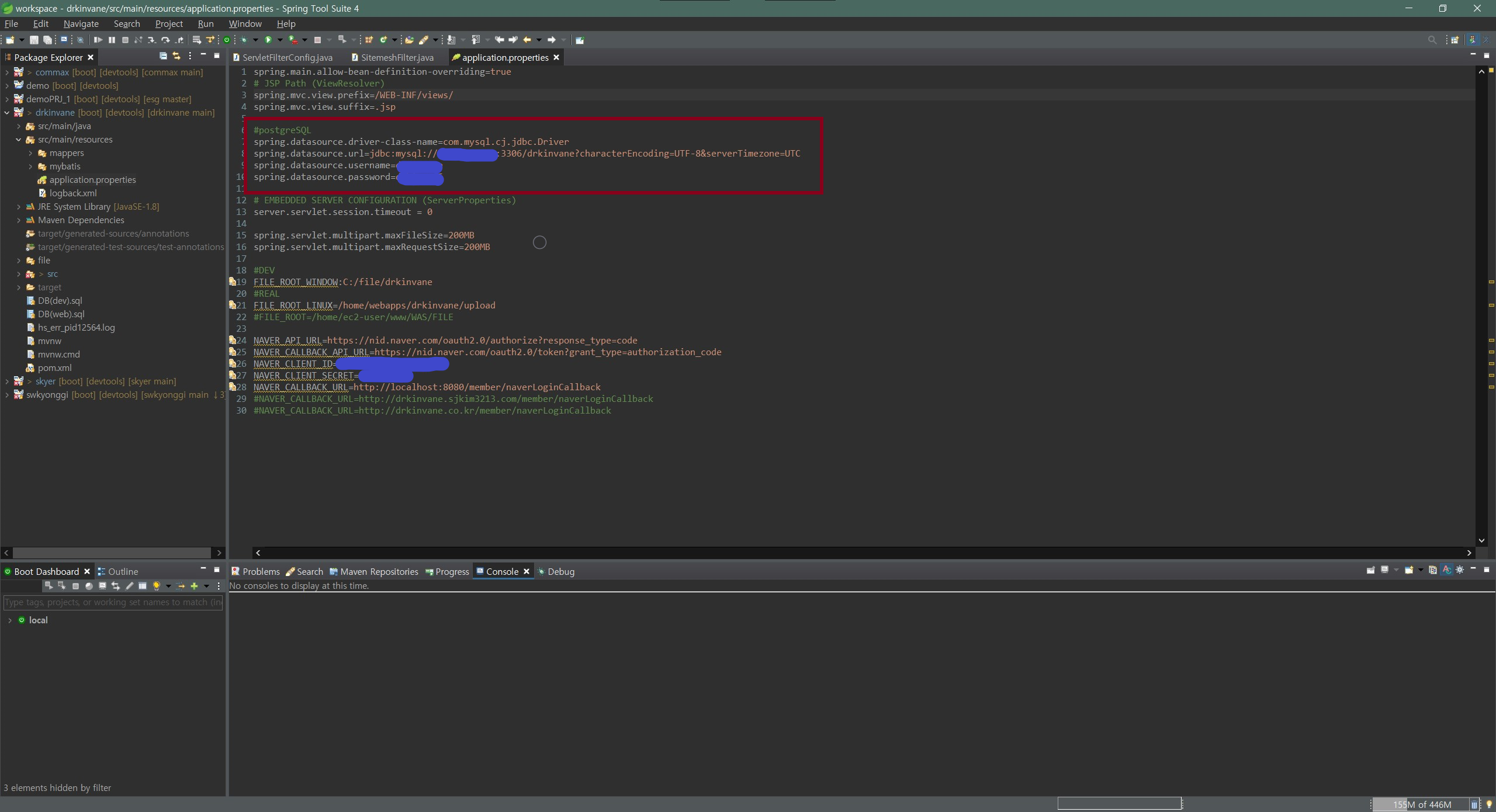1496x812 pixels.
Task: Click the garbage collector trash icon
Action: (1474, 804)
